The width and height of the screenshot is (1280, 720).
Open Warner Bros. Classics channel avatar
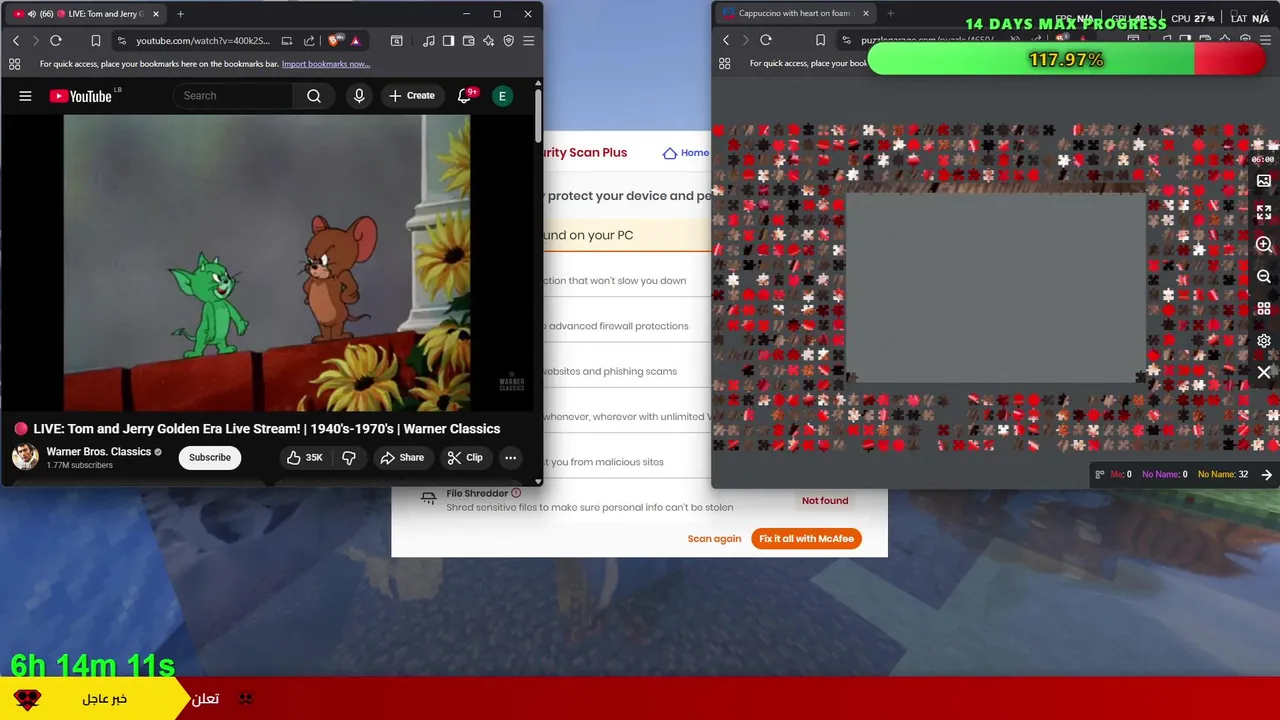(25, 457)
